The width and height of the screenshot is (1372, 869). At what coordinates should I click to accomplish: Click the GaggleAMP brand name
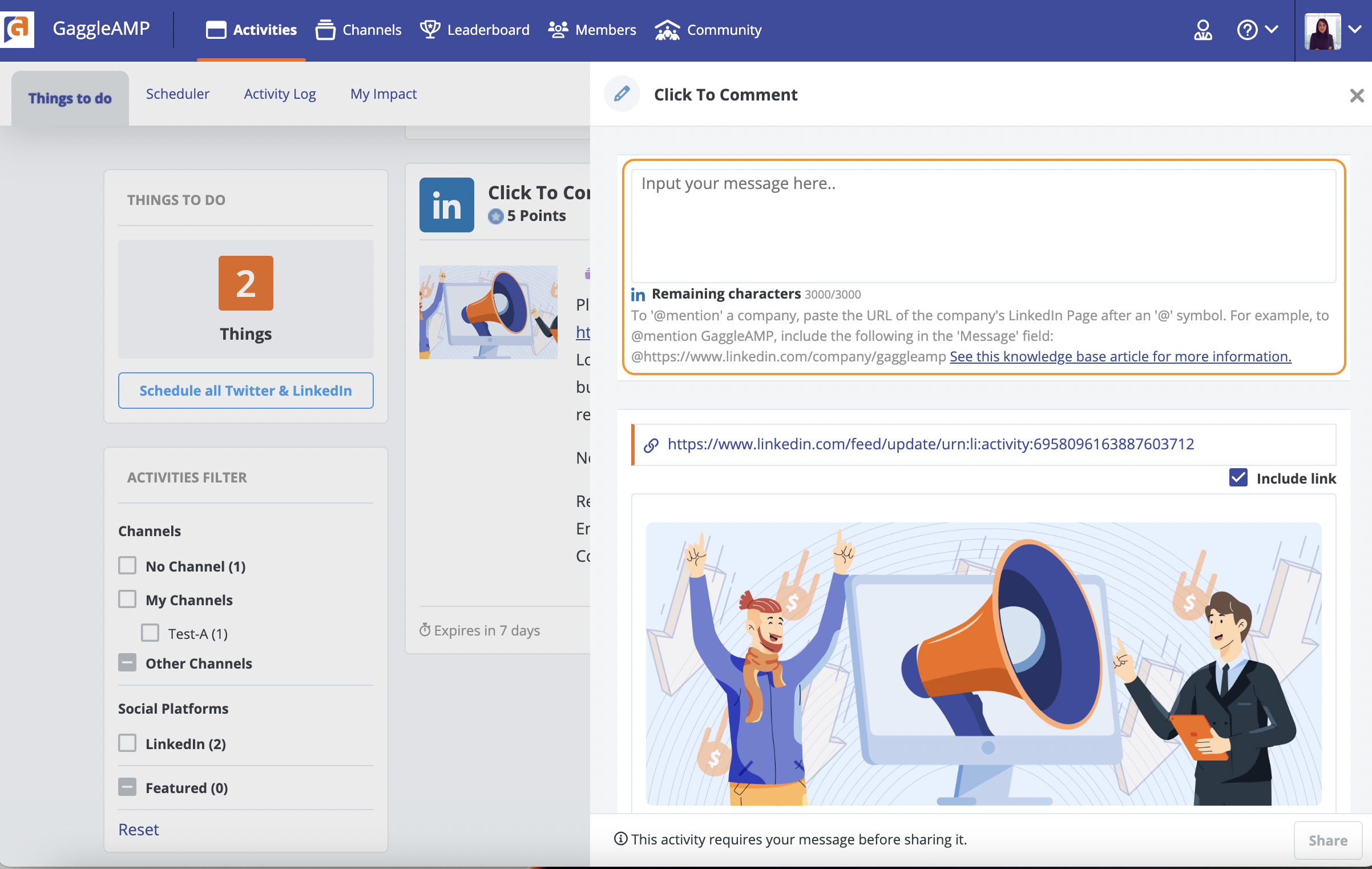[x=102, y=29]
